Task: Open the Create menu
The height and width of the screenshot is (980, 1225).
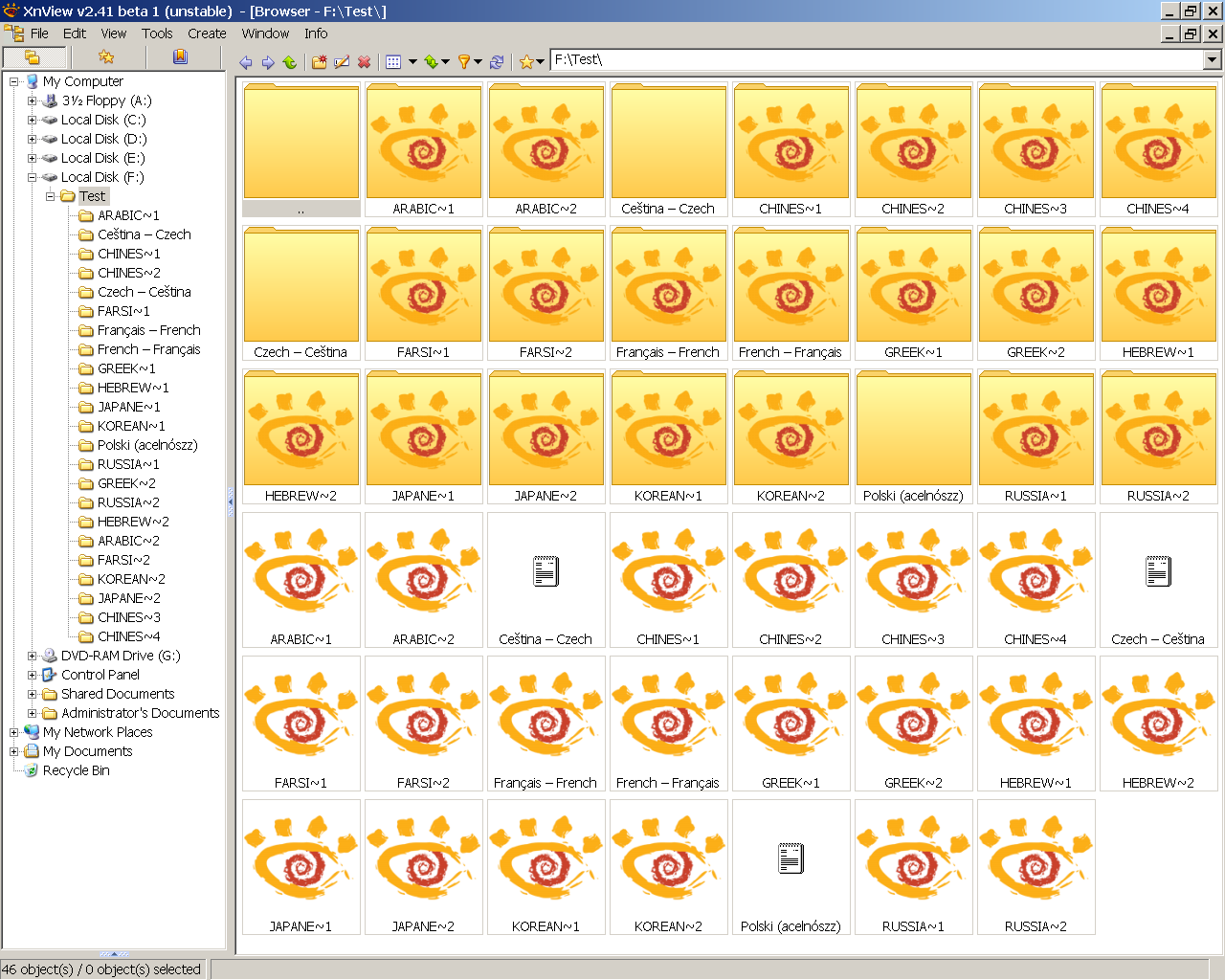Action: (x=207, y=33)
